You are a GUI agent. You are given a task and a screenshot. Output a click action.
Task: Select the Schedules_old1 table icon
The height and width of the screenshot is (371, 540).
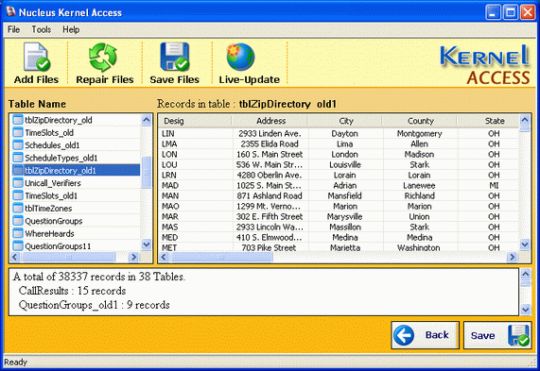[x=18, y=145]
